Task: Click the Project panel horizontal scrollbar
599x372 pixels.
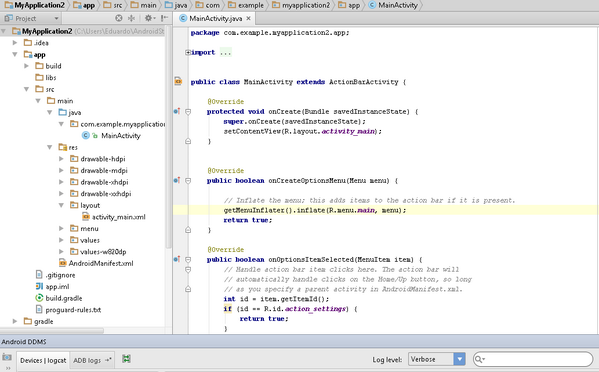Action: (x=52, y=330)
